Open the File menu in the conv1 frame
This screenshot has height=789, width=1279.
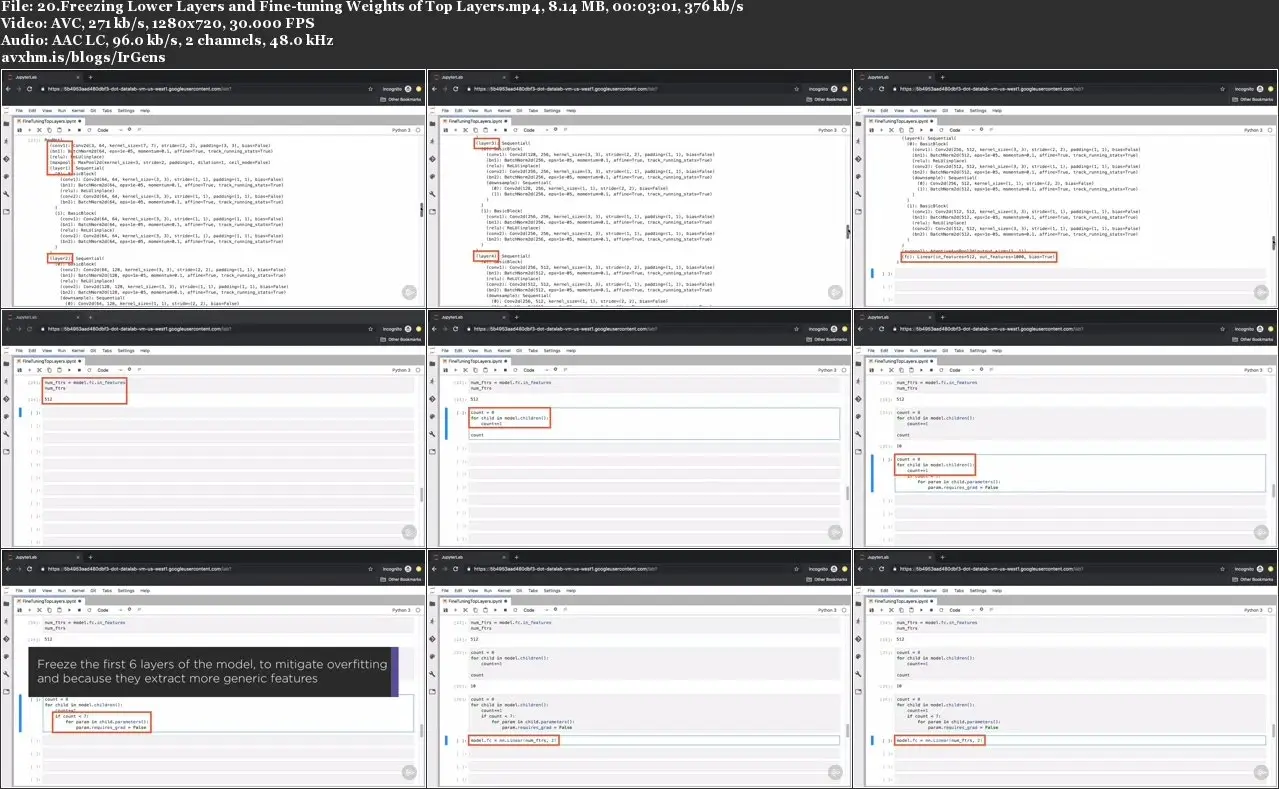19,110
